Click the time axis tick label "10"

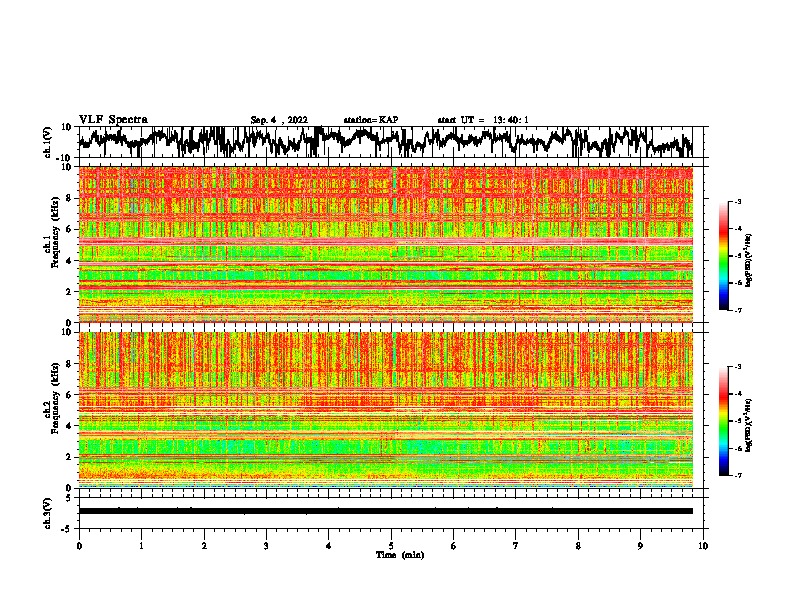703,546
